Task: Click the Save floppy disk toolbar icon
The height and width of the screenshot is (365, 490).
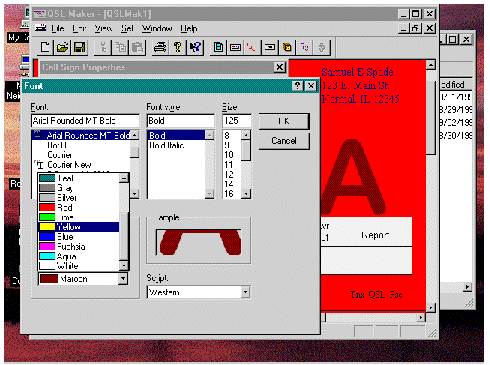Action: pos(79,47)
